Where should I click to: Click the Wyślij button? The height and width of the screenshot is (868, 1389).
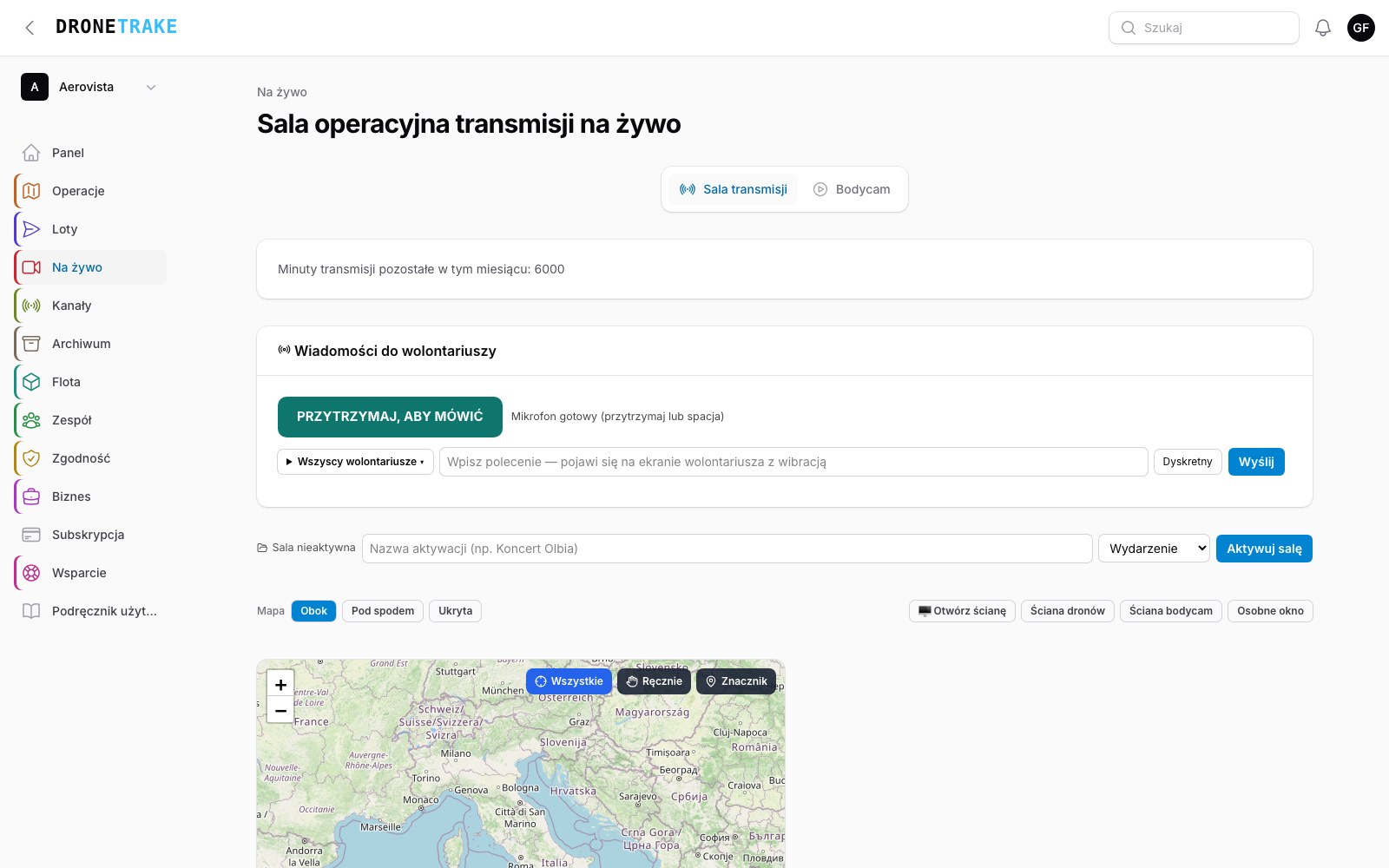[1256, 462]
